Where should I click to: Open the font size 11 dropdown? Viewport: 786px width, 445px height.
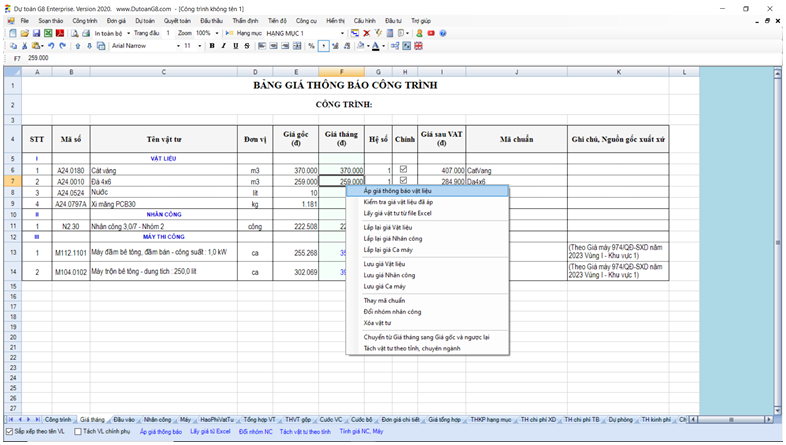(200, 46)
